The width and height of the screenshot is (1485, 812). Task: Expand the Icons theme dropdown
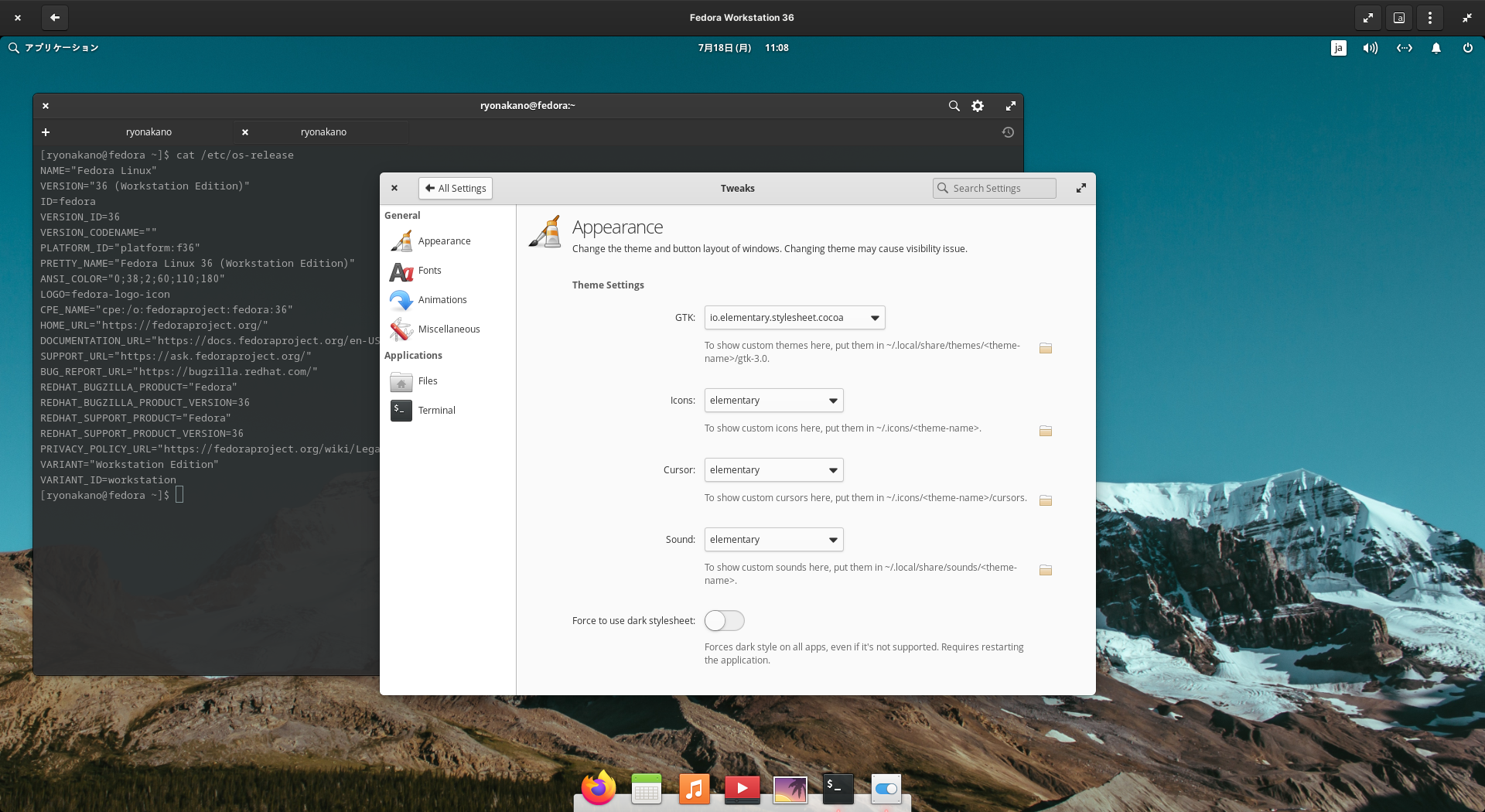point(773,400)
